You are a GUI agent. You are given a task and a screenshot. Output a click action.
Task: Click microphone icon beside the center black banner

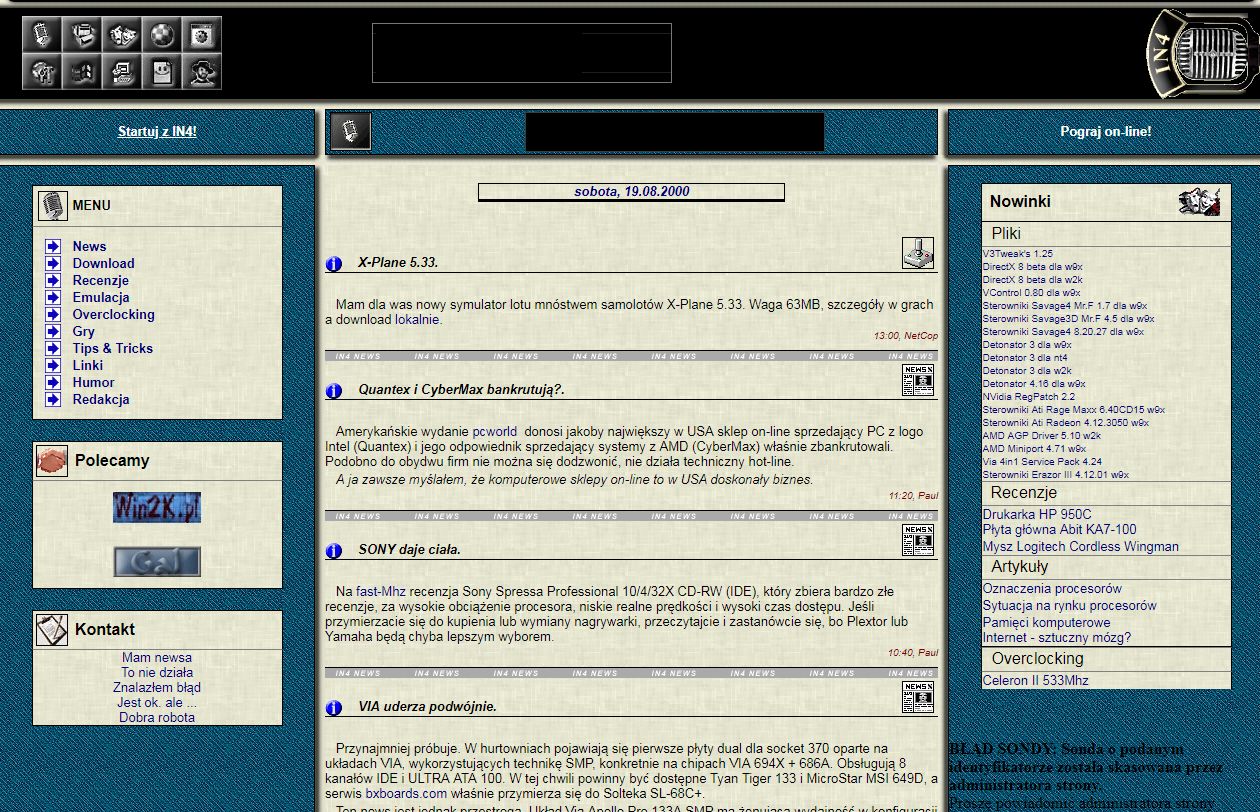(350, 131)
